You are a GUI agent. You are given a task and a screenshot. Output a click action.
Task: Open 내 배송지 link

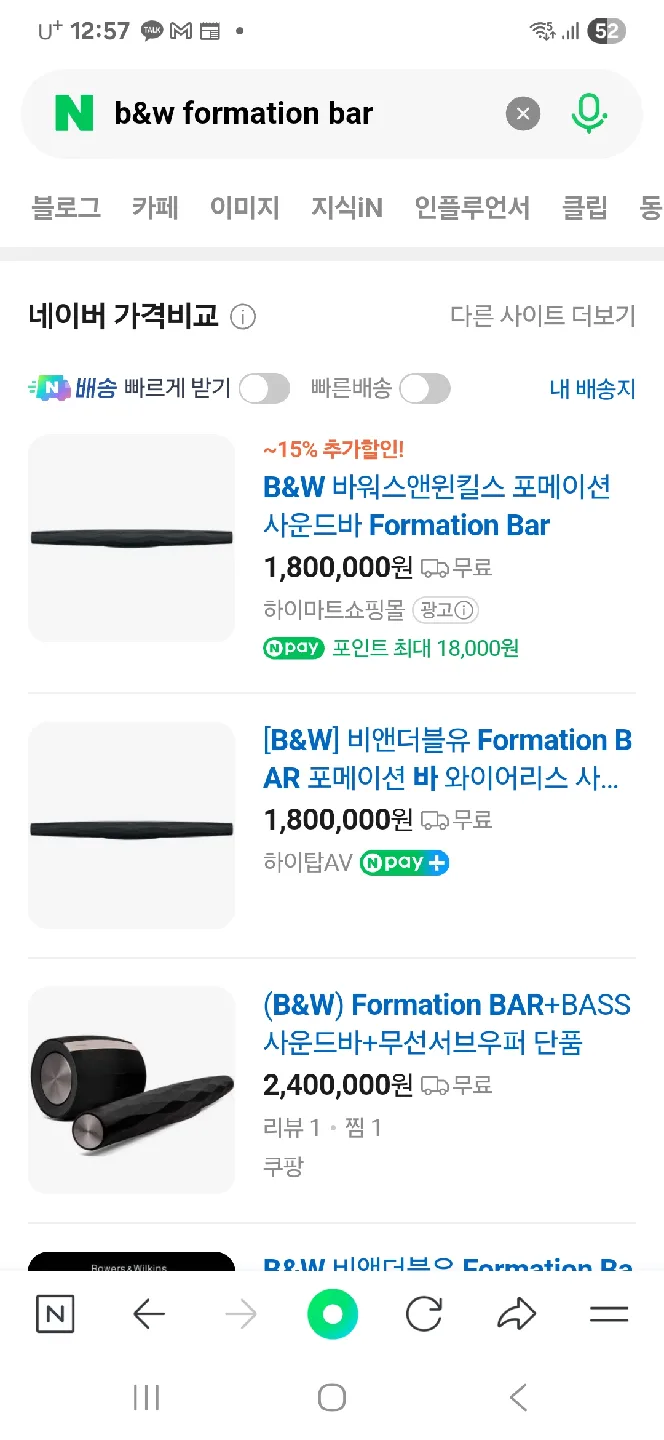[x=592, y=389]
